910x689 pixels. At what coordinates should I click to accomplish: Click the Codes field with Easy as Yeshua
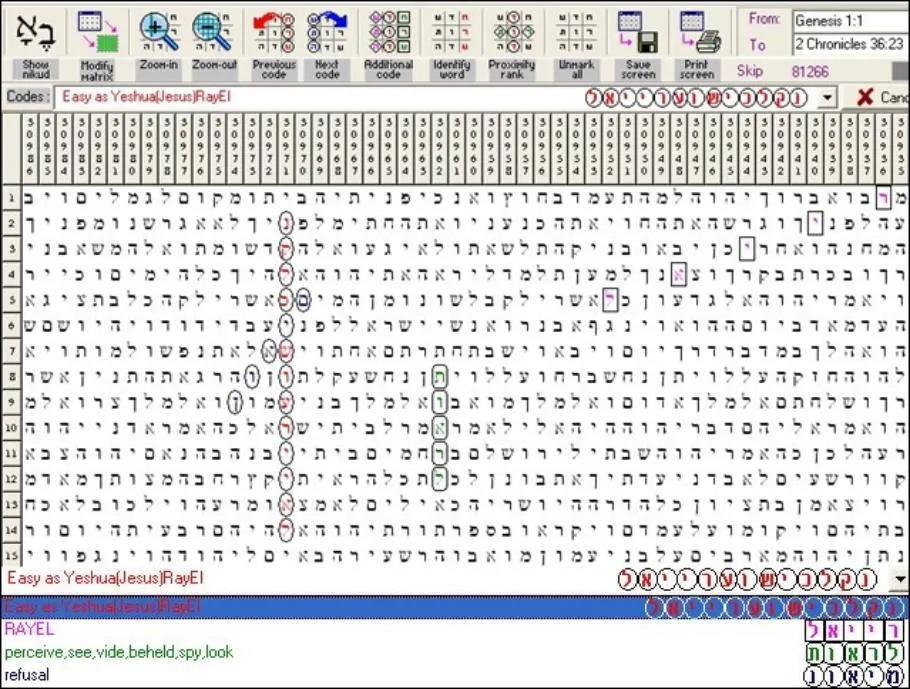[435, 97]
